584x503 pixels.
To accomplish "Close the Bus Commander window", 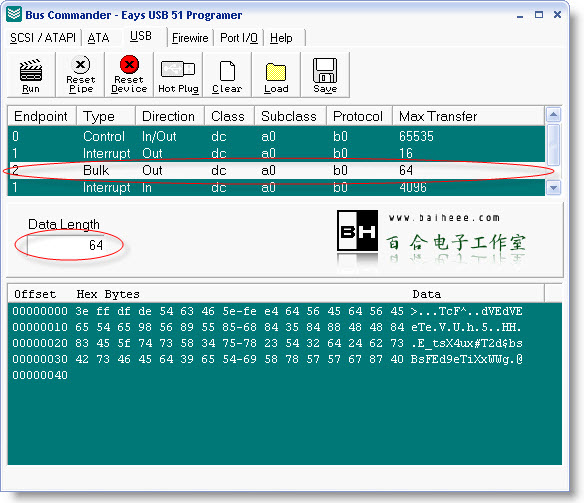I will pyautogui.click(x=557, y=15).
